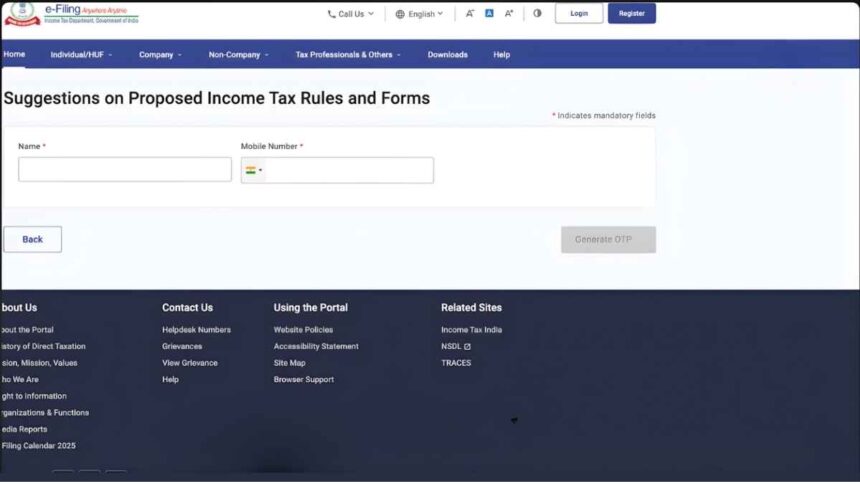
Task: Expand the Non-Company menu
Action: [239, 55]
